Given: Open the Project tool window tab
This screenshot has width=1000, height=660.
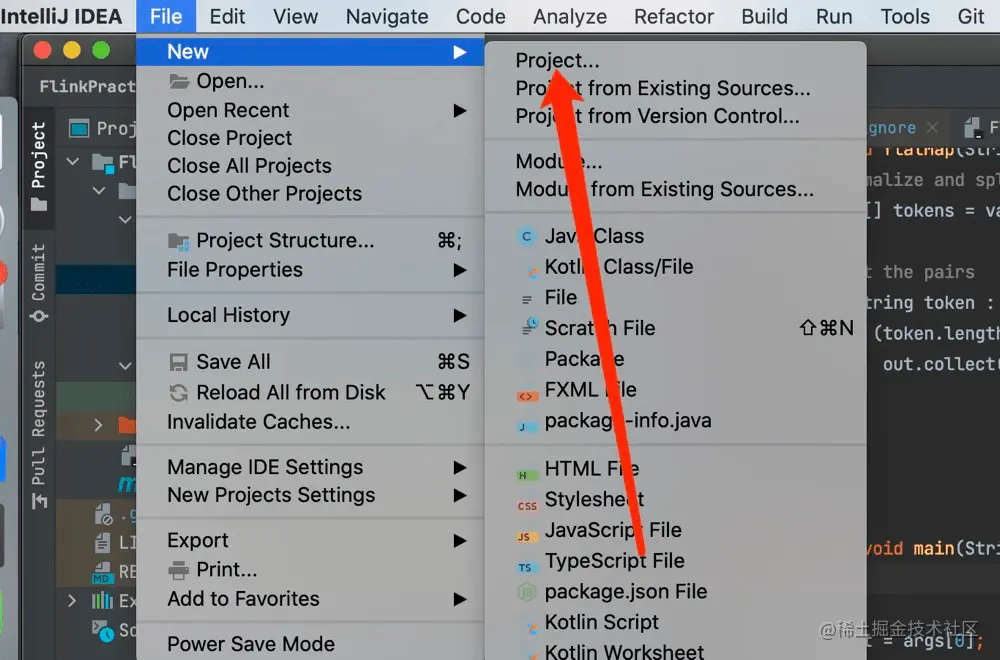Looking at the screenshot, I should (39, 168).
